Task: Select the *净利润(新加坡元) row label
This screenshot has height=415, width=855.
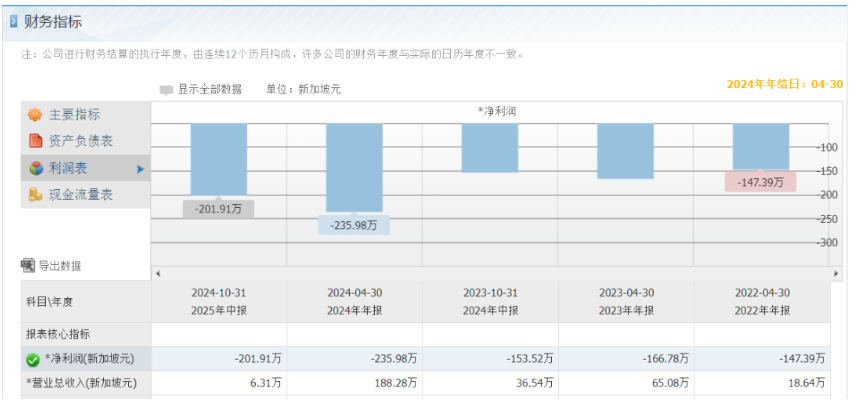Action: tap(89, 358)
